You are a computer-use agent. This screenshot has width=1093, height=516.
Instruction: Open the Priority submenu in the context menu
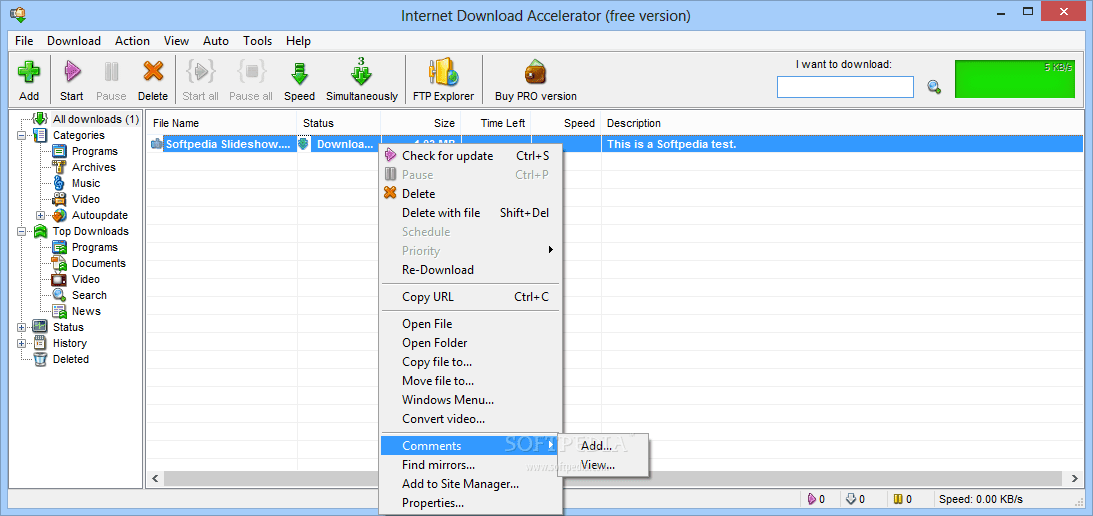tap(471, 250)
